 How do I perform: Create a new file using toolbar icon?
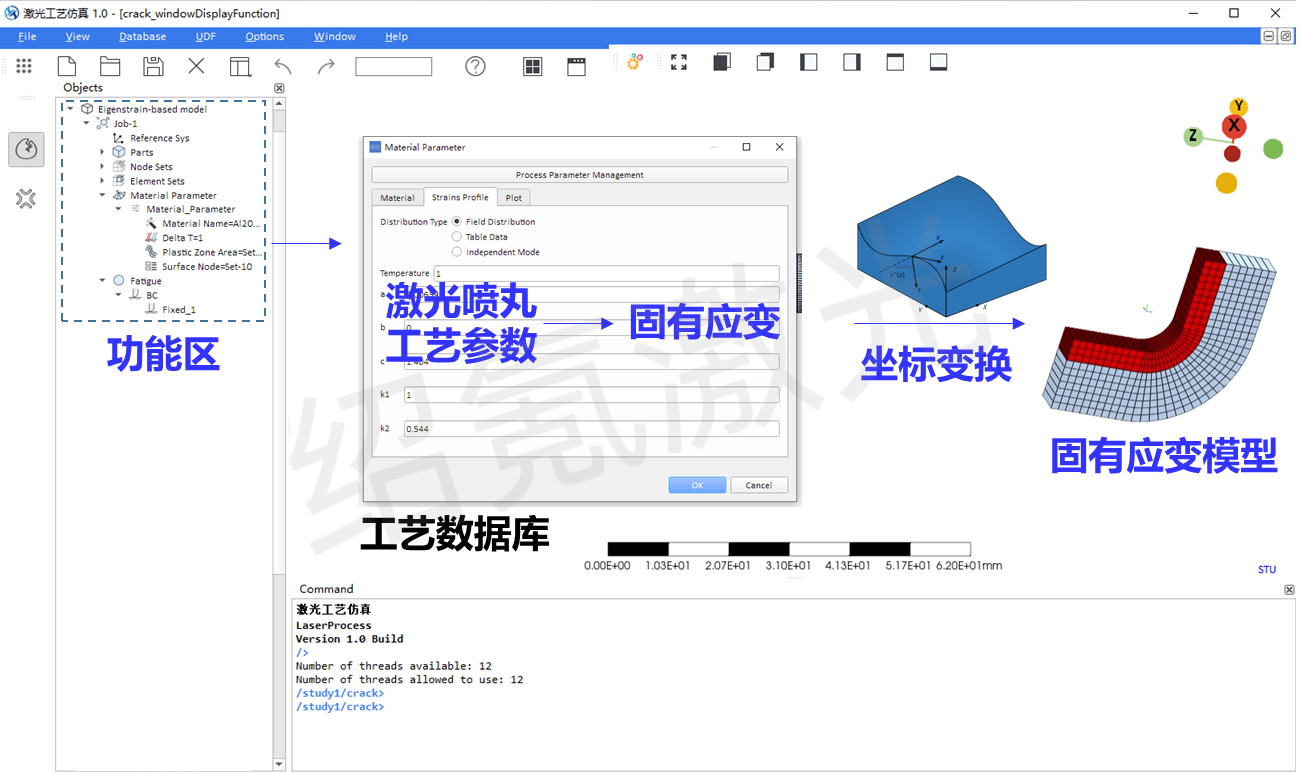point(66,64)
